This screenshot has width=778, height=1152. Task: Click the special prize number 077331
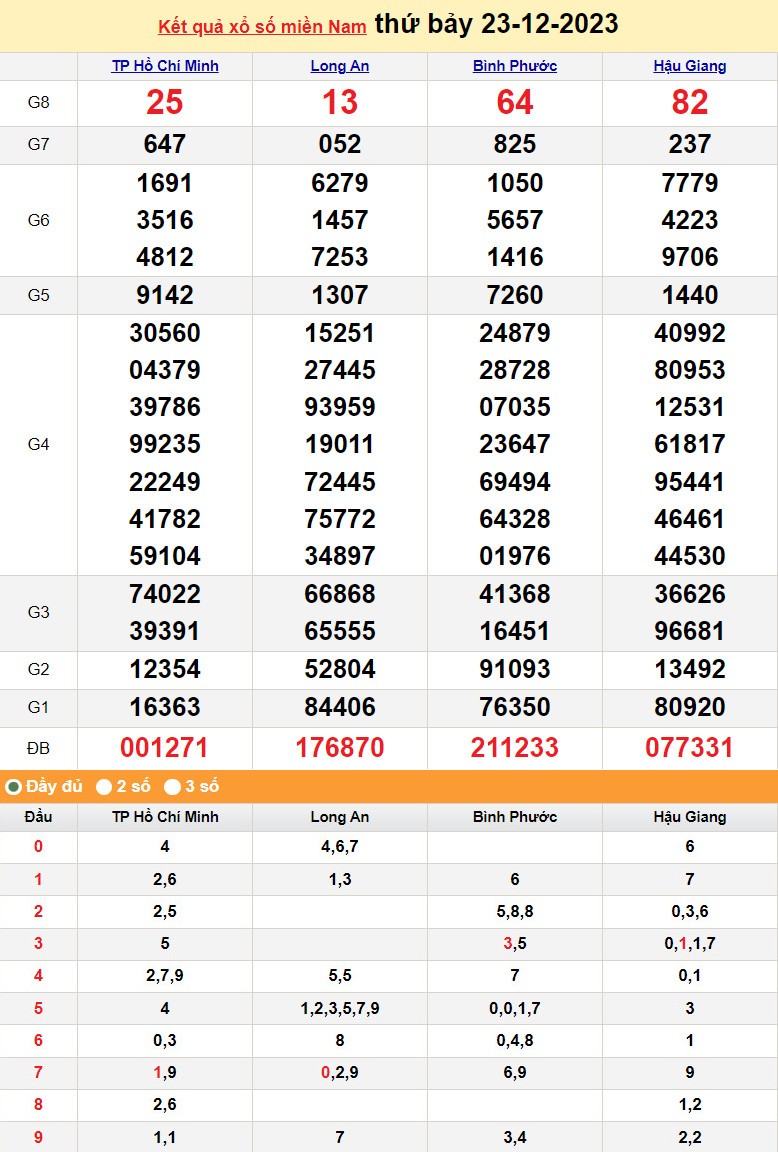click(690, 747)
